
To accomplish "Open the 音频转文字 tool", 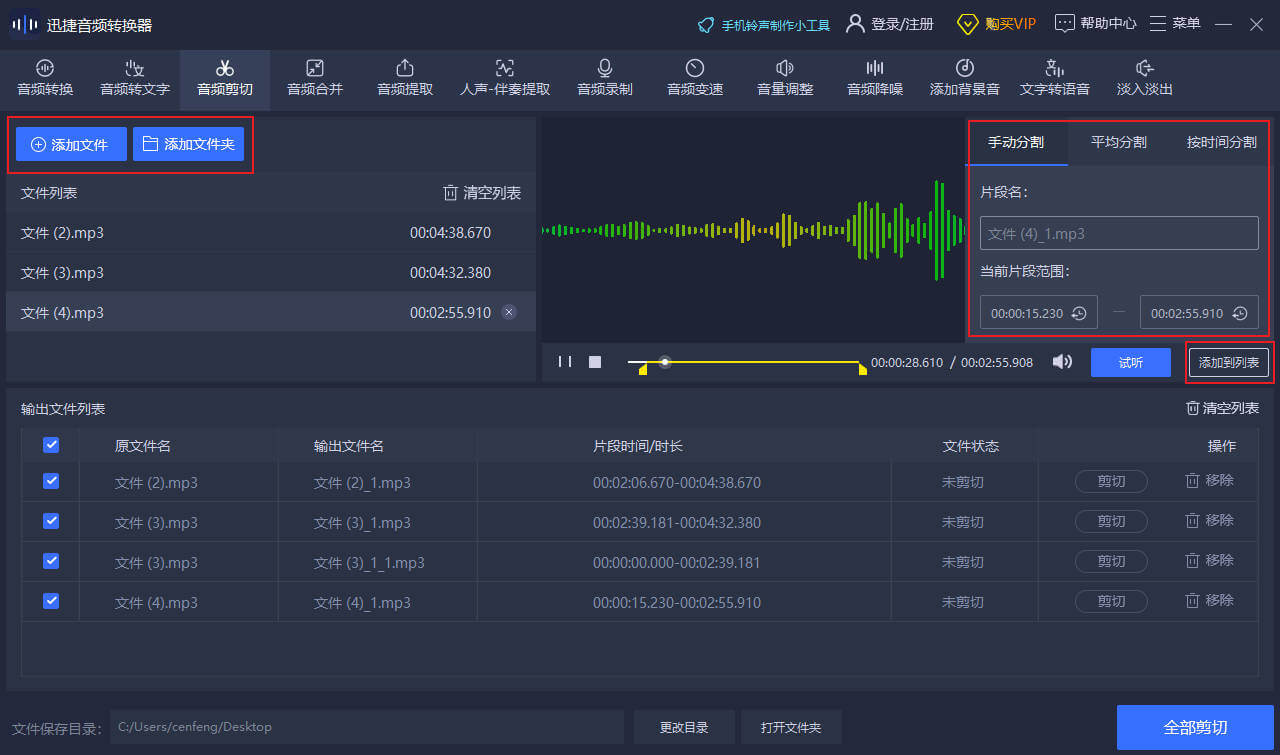I will (135, 78).
